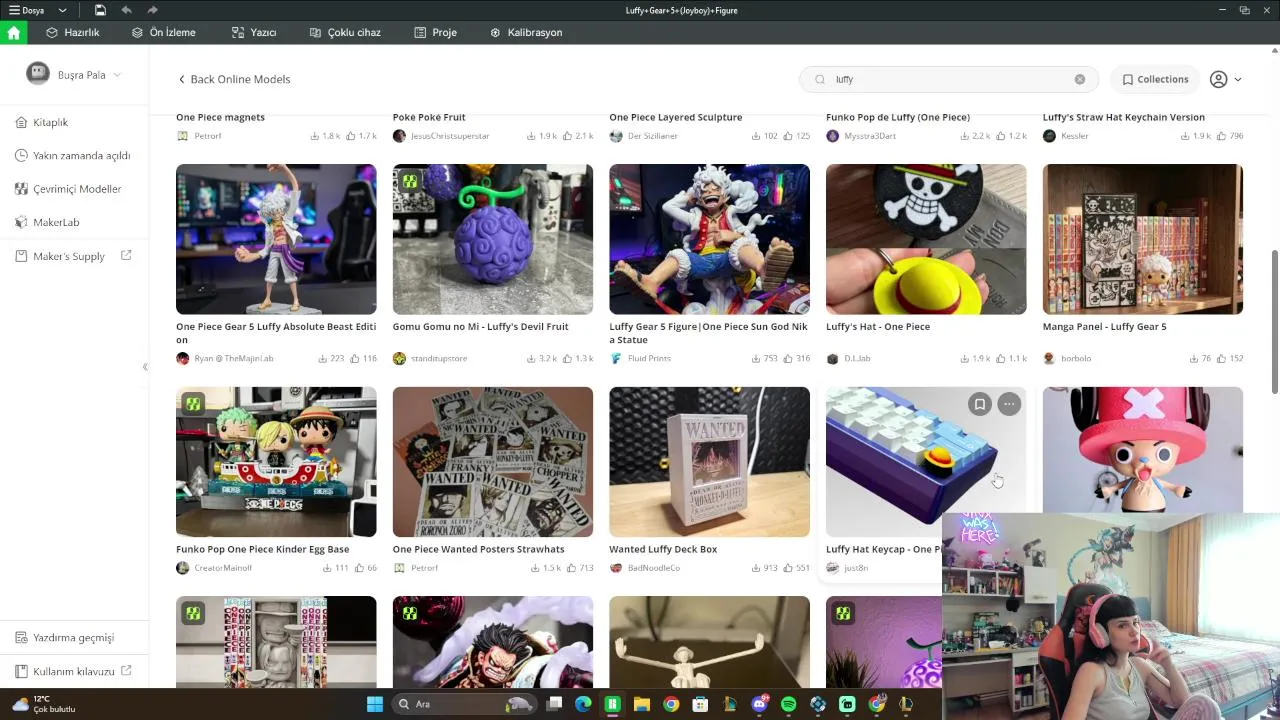Expand the account menu chevron at top right

(1238, 79)
